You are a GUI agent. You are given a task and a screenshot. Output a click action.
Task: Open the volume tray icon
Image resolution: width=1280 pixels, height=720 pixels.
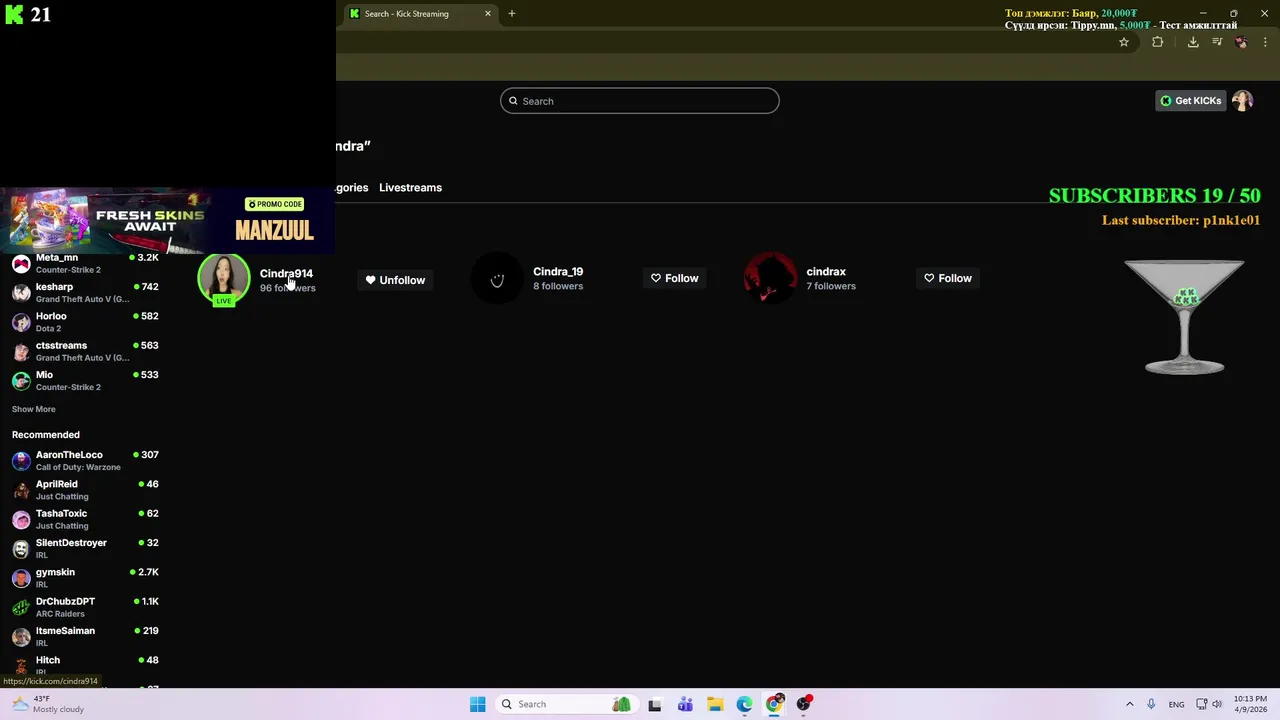pos(1217,704)
